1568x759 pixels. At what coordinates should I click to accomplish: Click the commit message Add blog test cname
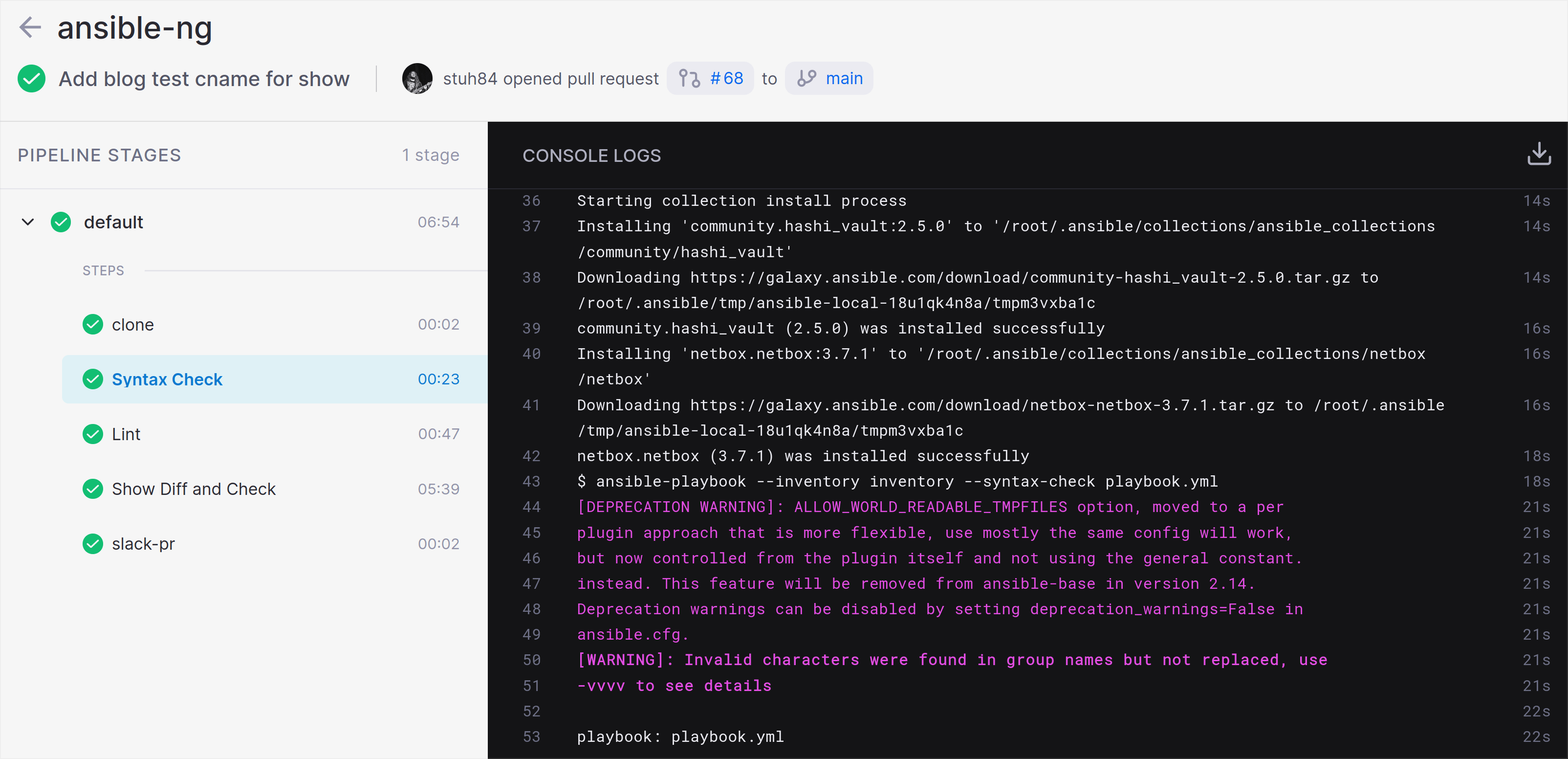pos(204,79)
